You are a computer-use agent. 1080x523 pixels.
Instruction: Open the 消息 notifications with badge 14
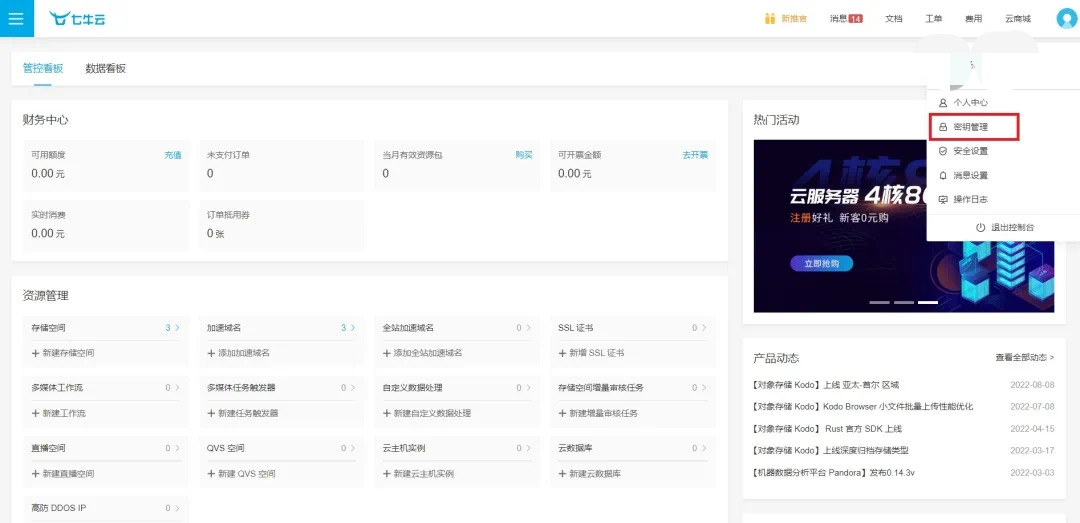847,19
